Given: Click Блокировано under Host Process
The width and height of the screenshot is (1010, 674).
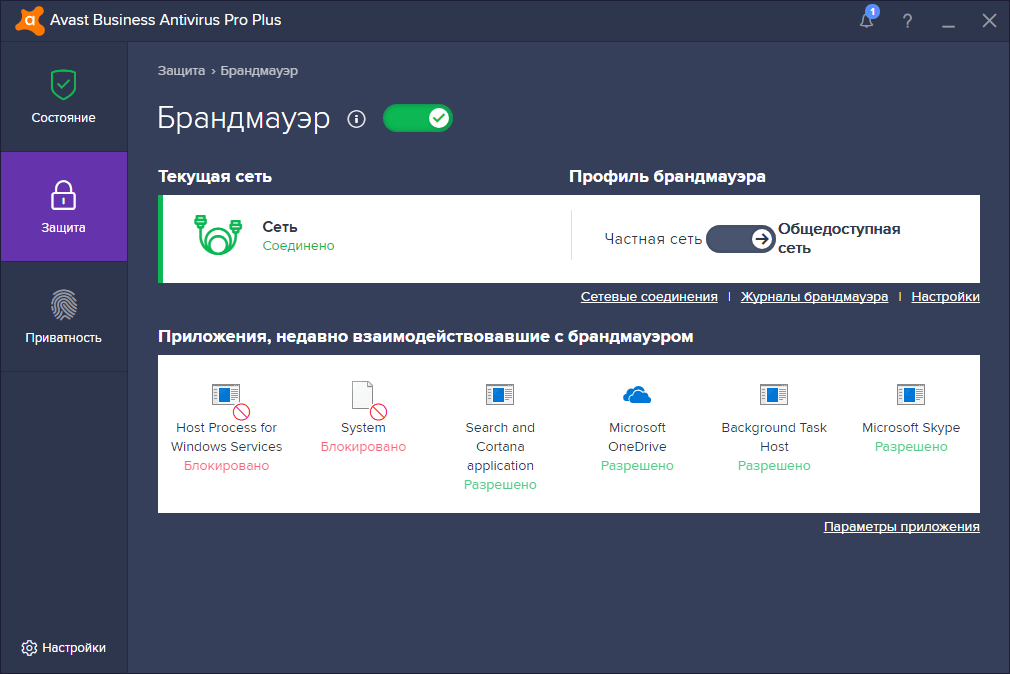Looking at the screenshot, I should pos(226,465).
